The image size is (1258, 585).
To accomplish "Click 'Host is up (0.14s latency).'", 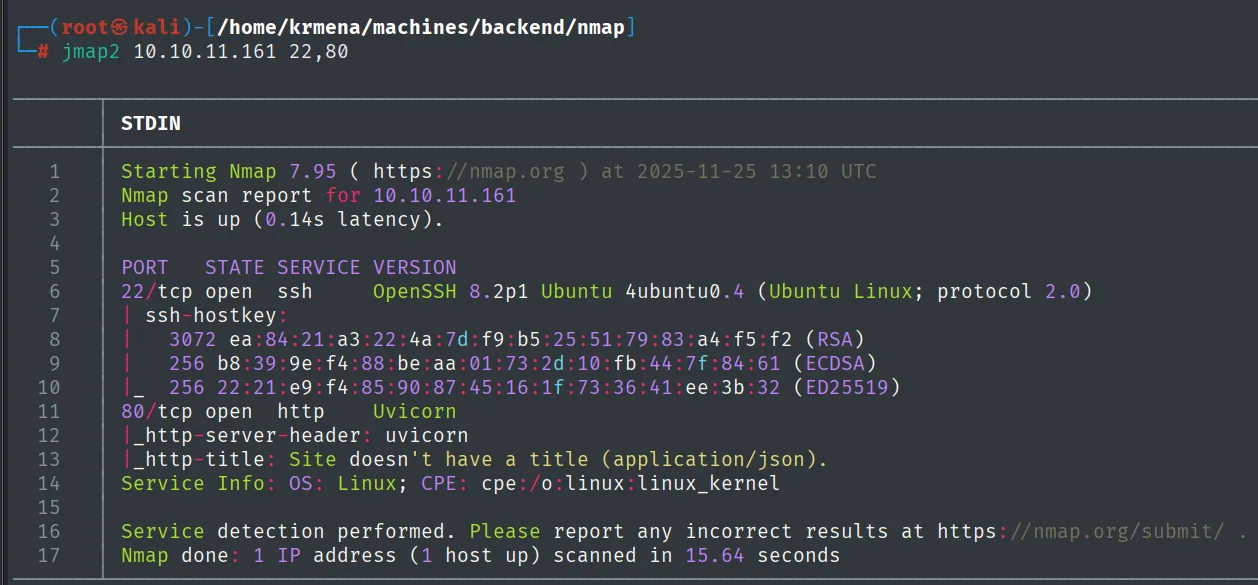I will coord(282,219).
